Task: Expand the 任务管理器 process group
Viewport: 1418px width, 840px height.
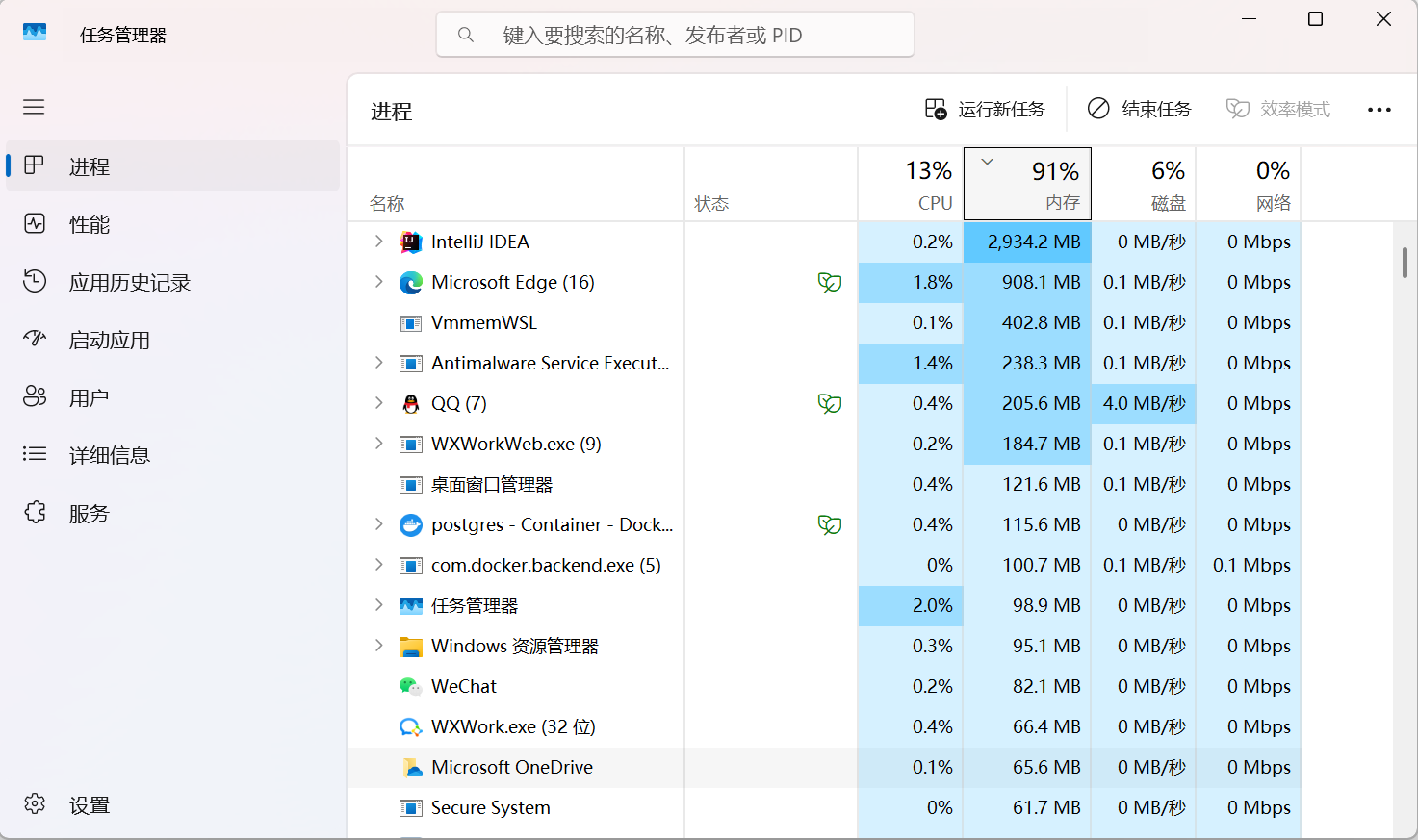Action: pos(378,605)
